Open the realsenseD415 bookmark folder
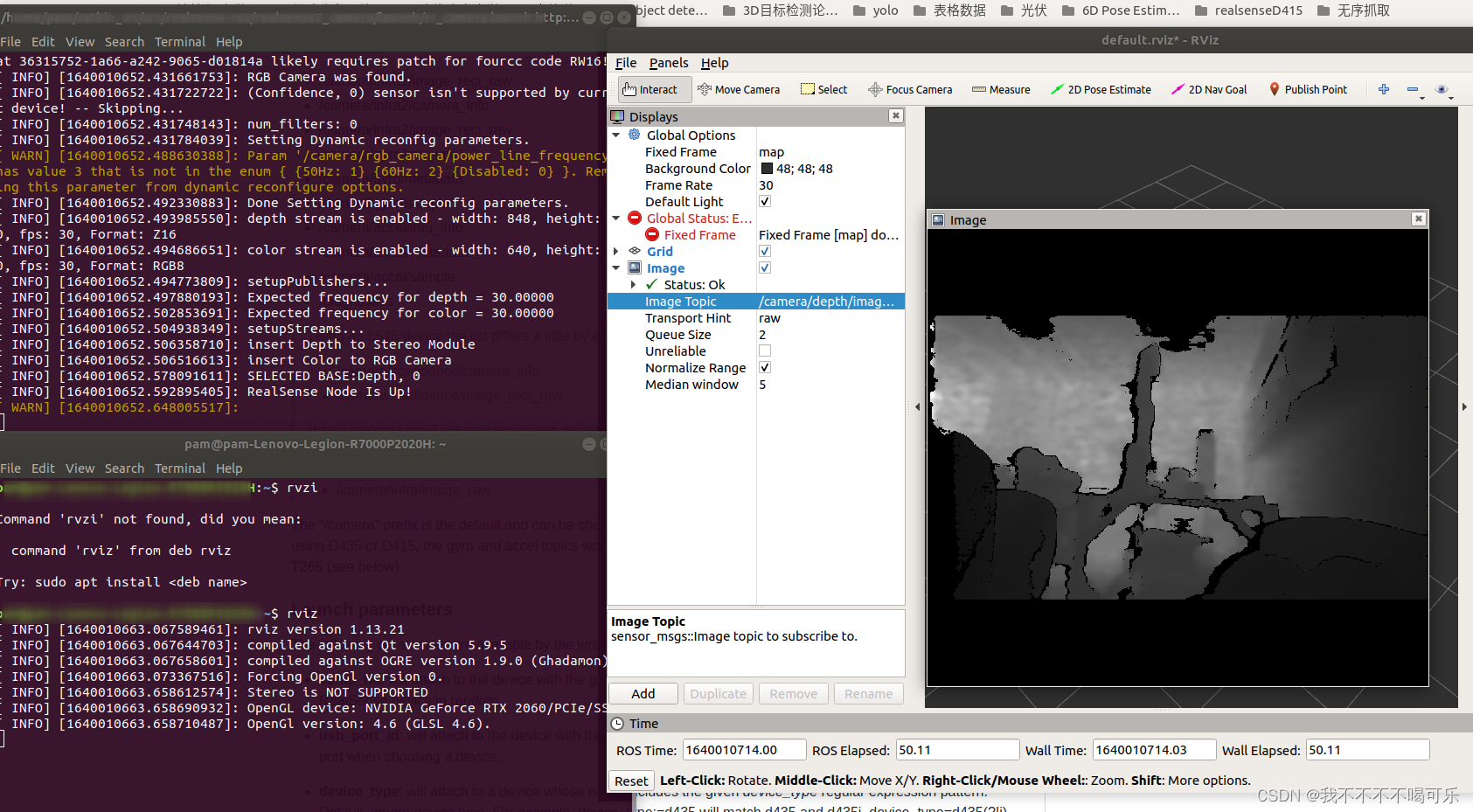 [x=1248, y=10]
